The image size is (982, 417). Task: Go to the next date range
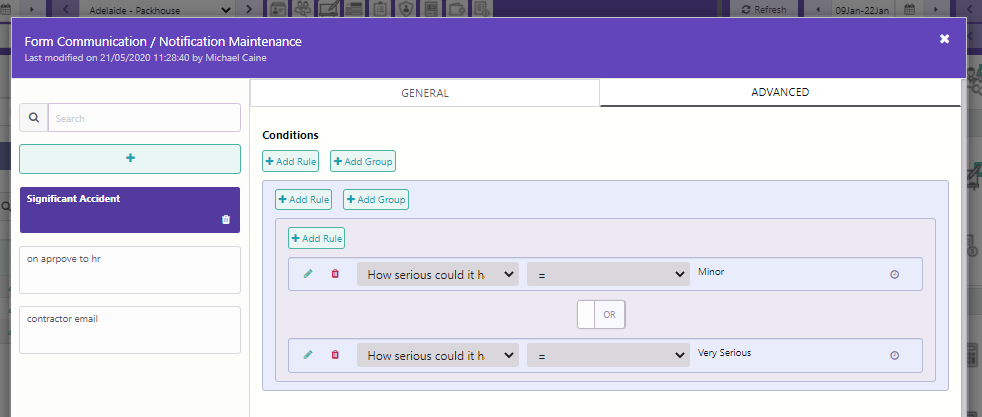click(x=936, y=9)
